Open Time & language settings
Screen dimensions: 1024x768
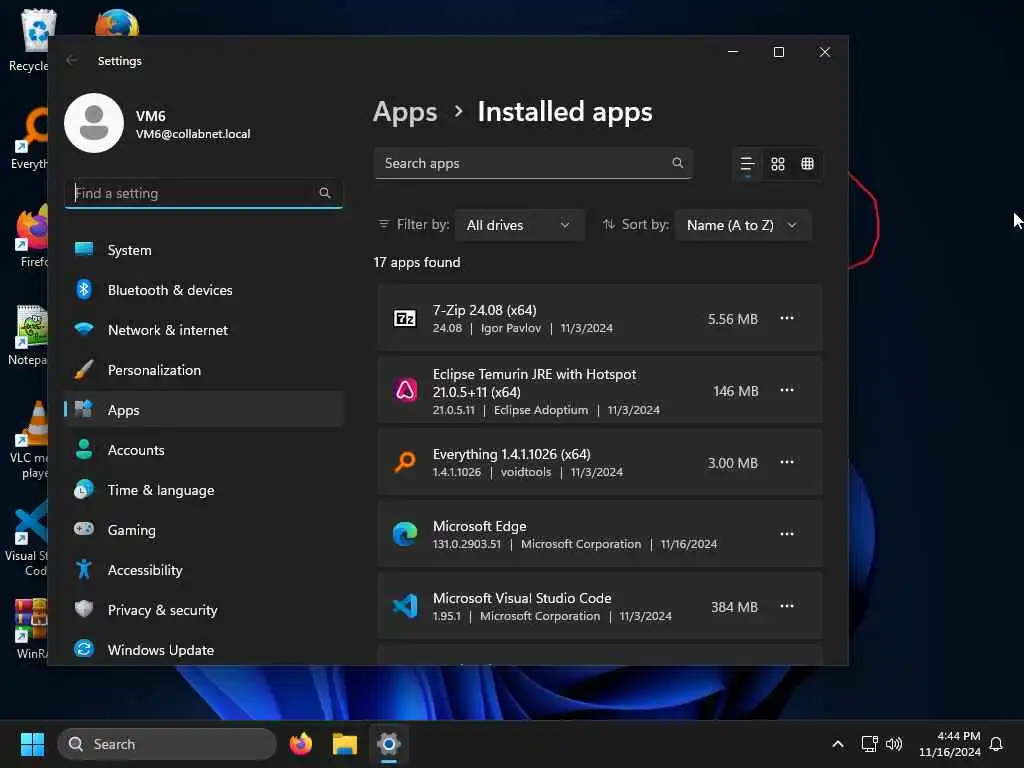(x=204, y=490)
